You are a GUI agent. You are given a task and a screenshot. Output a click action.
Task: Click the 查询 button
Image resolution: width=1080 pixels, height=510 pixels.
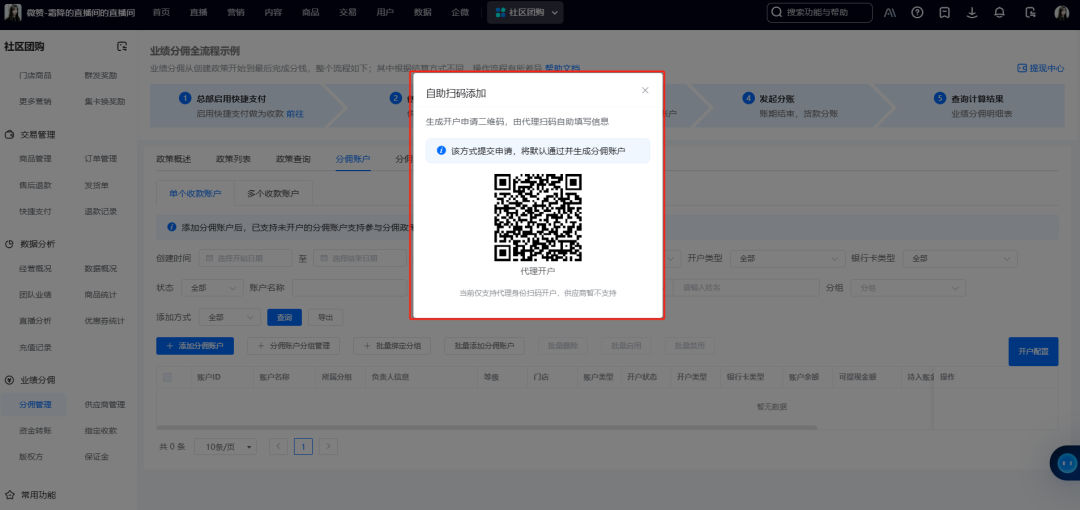(x=284, y=317)
